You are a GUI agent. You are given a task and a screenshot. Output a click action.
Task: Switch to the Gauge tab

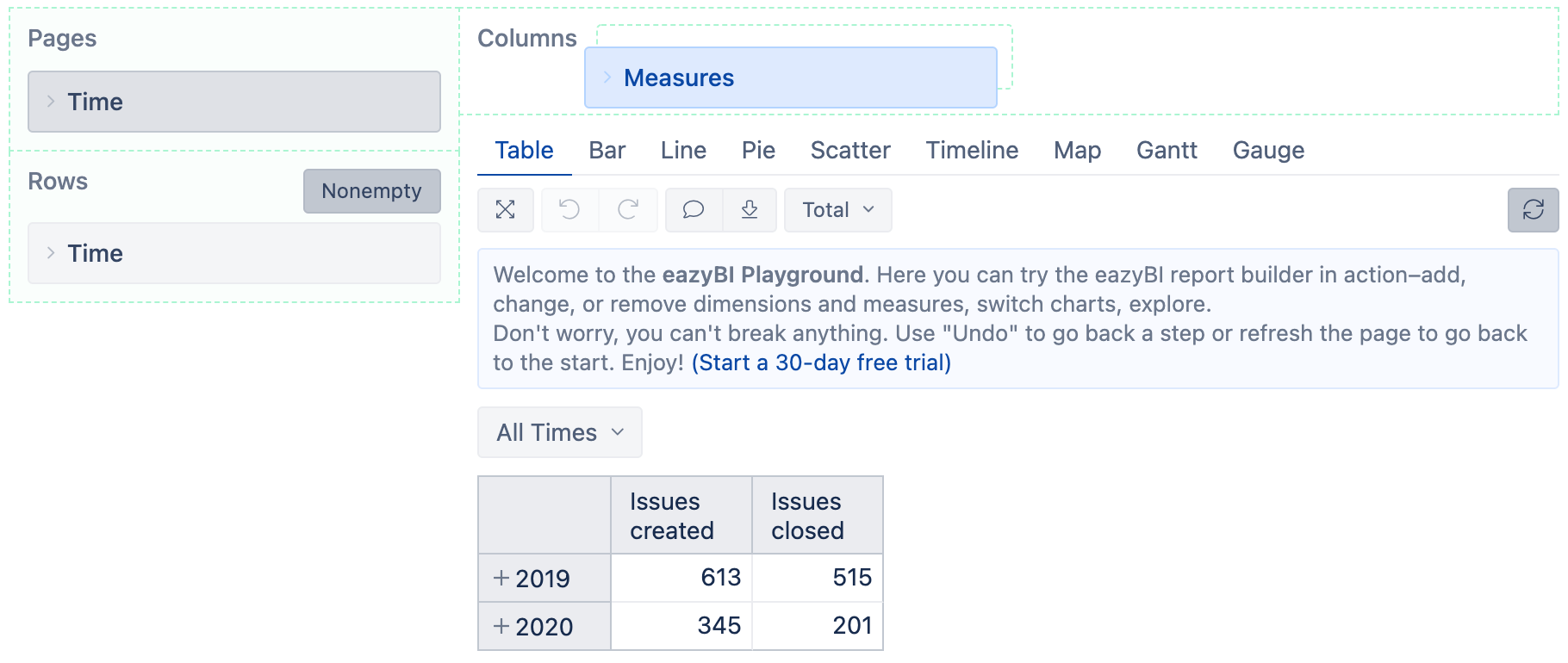pyautogui.click(x=1269, y=150)
